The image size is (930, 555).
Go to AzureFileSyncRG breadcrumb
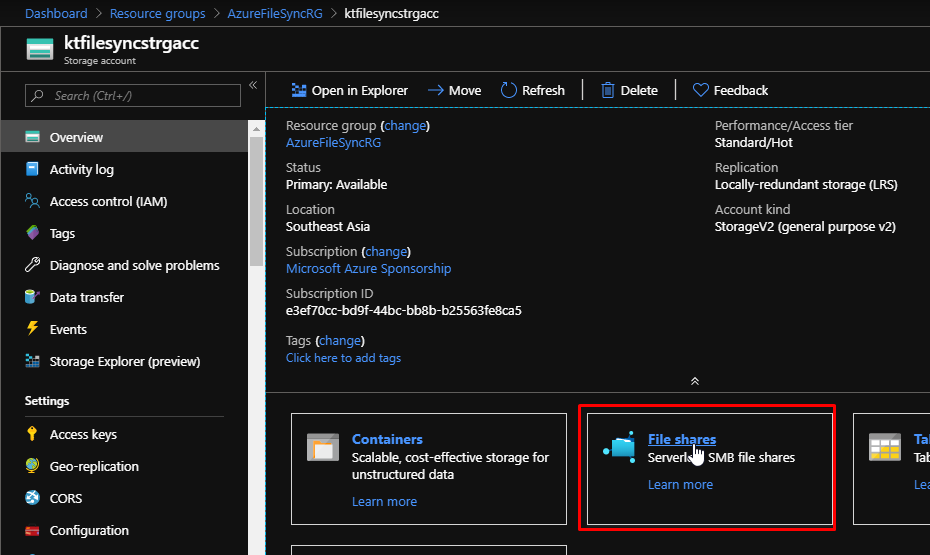pos(275,13)
